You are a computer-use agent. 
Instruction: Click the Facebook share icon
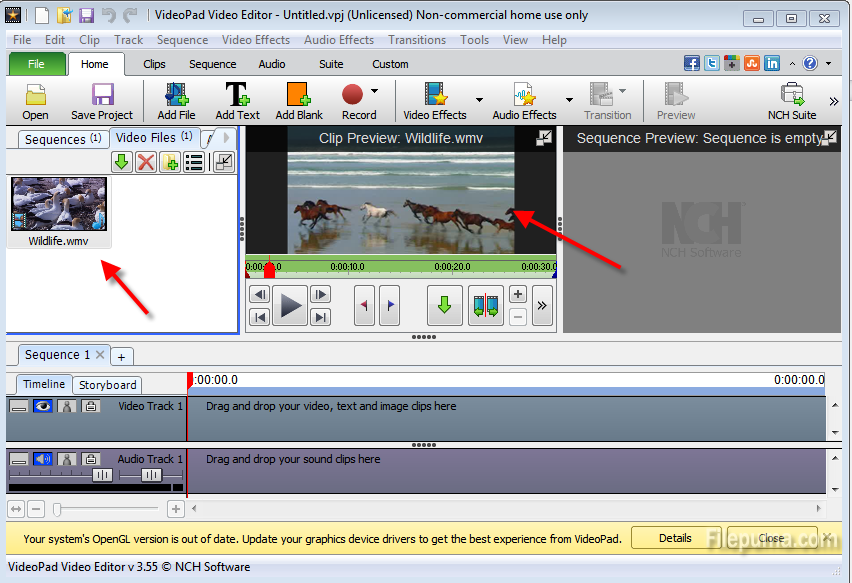point(692,63)
